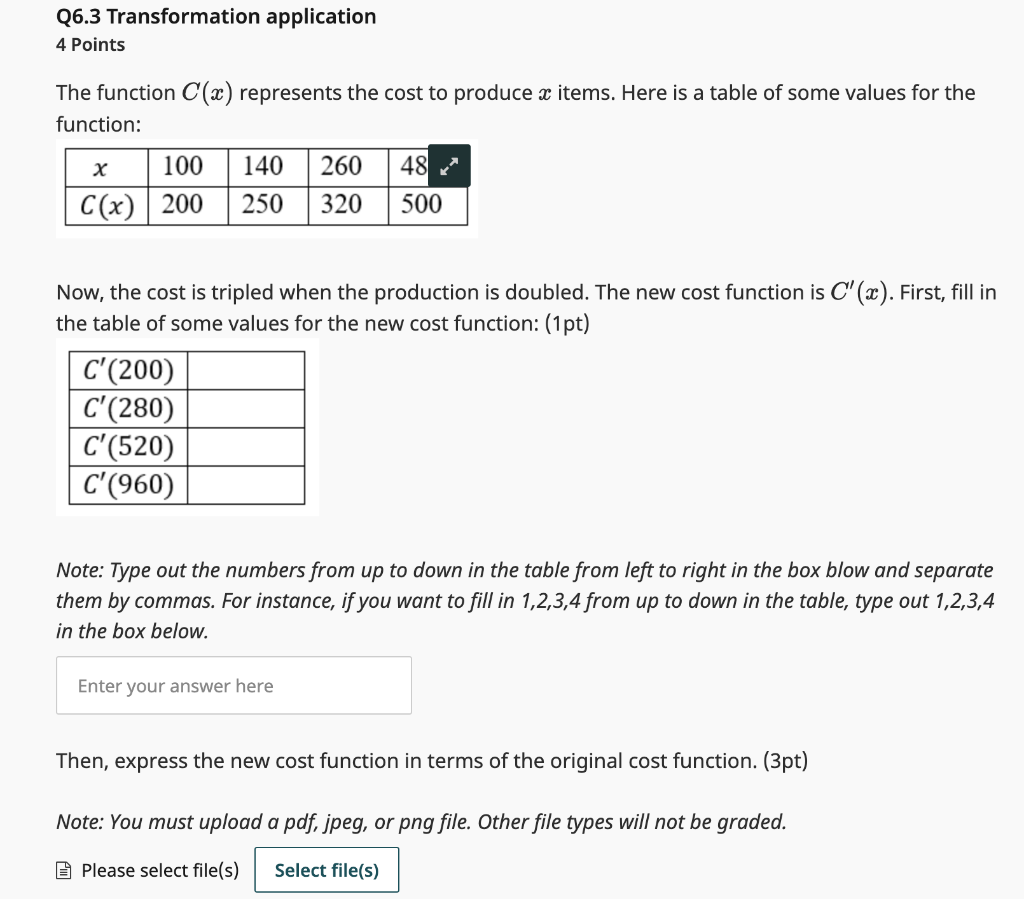Select the 4 Points label under the title
This screenshot has height=899, width=1024.
click(x=90, y=44)
